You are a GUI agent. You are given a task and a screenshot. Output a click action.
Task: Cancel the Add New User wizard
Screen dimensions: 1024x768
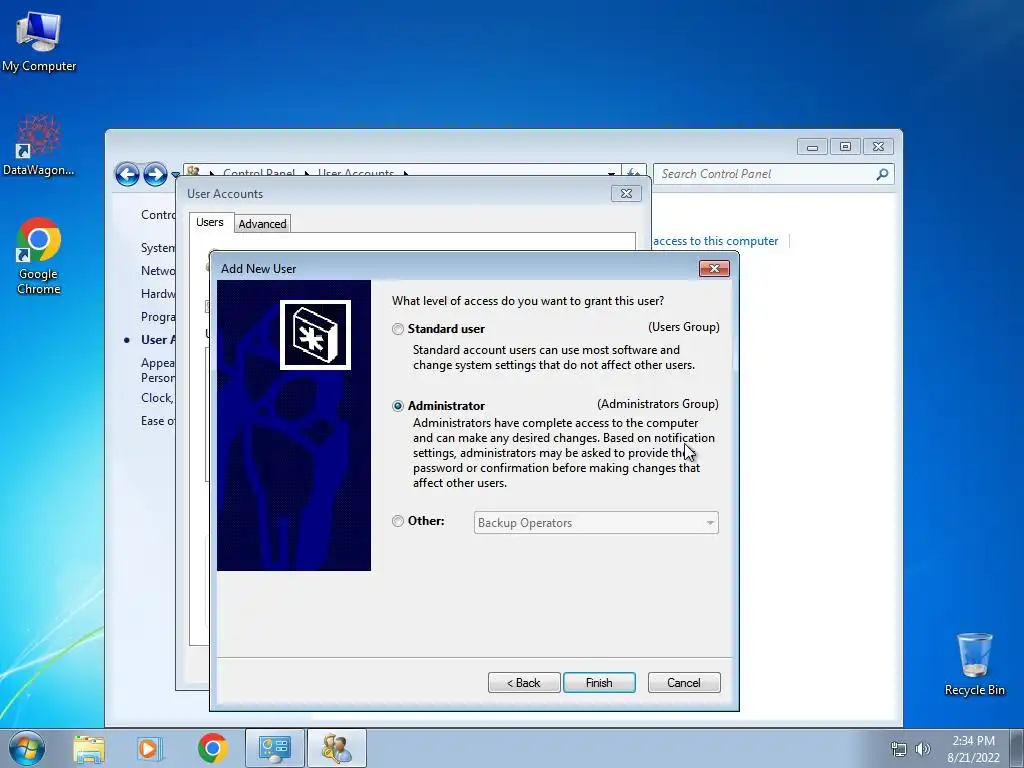coord(684,682)
